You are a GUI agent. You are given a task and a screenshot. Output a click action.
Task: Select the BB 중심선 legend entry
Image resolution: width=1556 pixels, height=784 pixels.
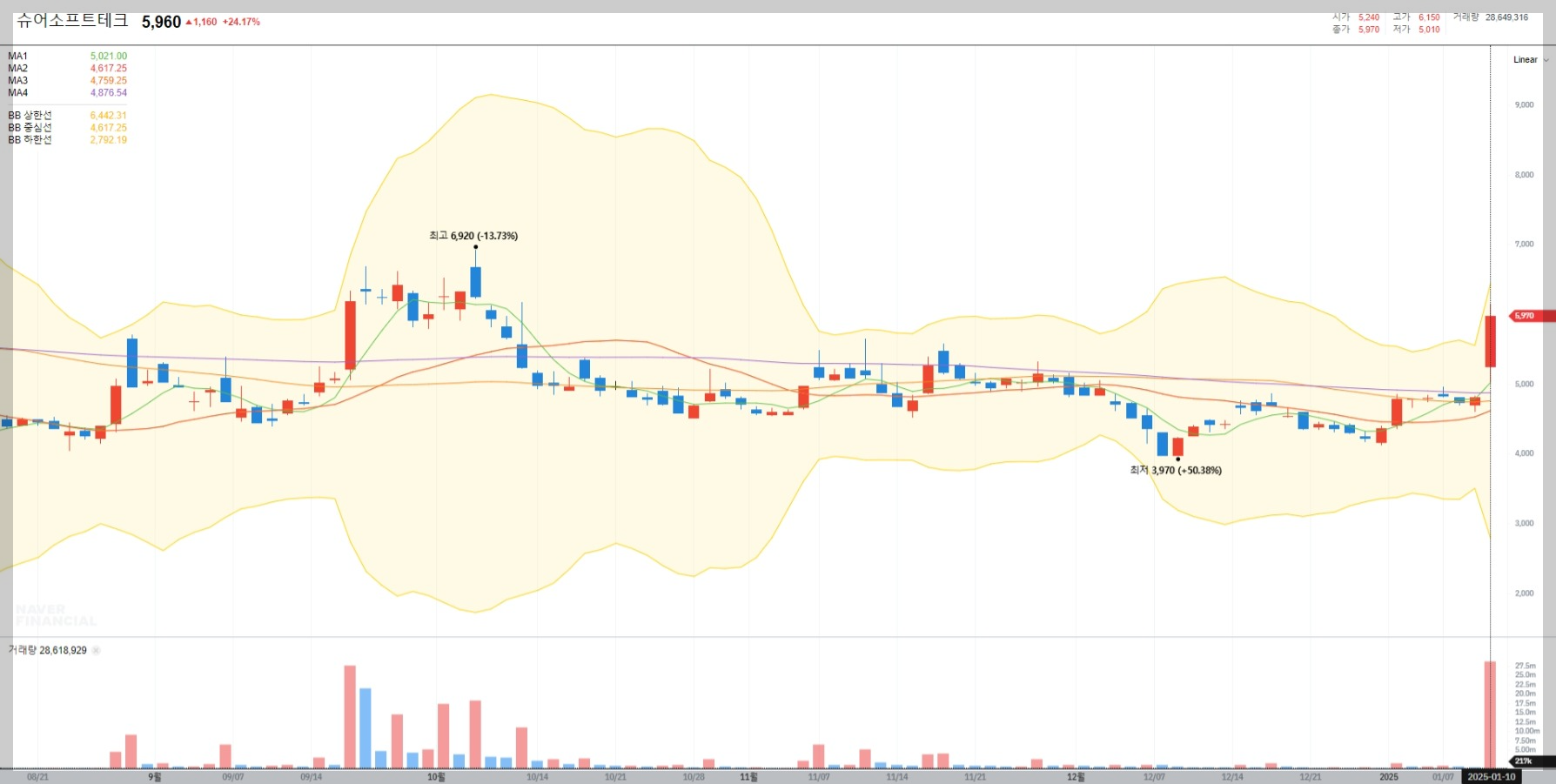pos(30,127)
